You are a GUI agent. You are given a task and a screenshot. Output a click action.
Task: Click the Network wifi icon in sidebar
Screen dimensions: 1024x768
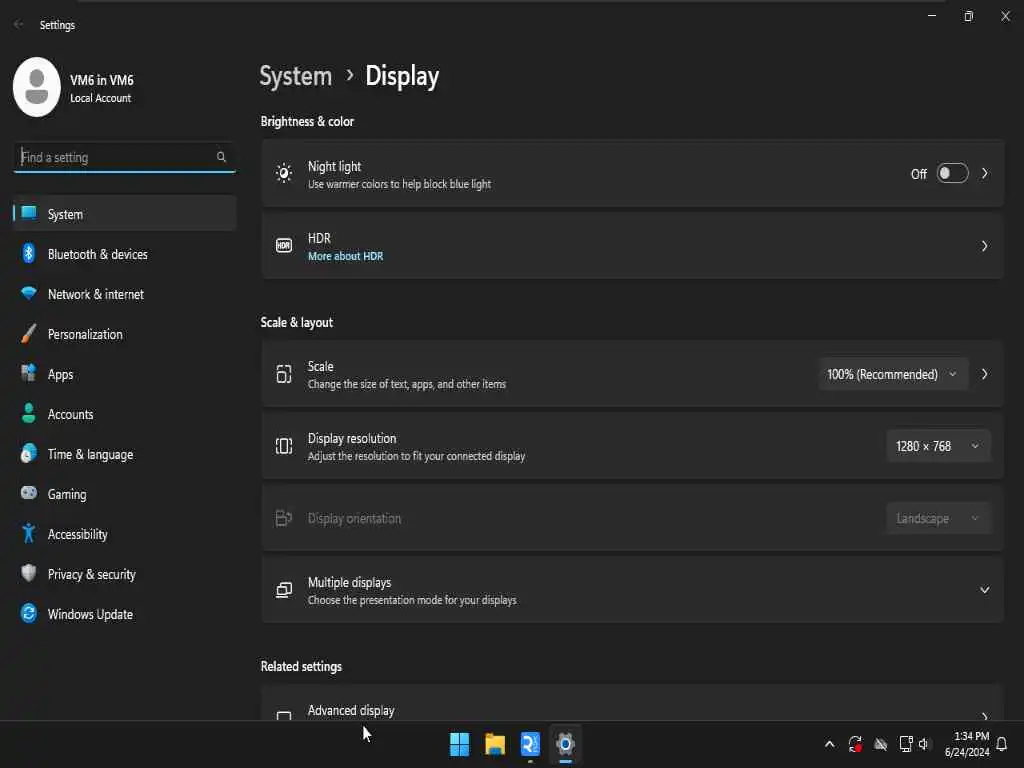(29, 293)
